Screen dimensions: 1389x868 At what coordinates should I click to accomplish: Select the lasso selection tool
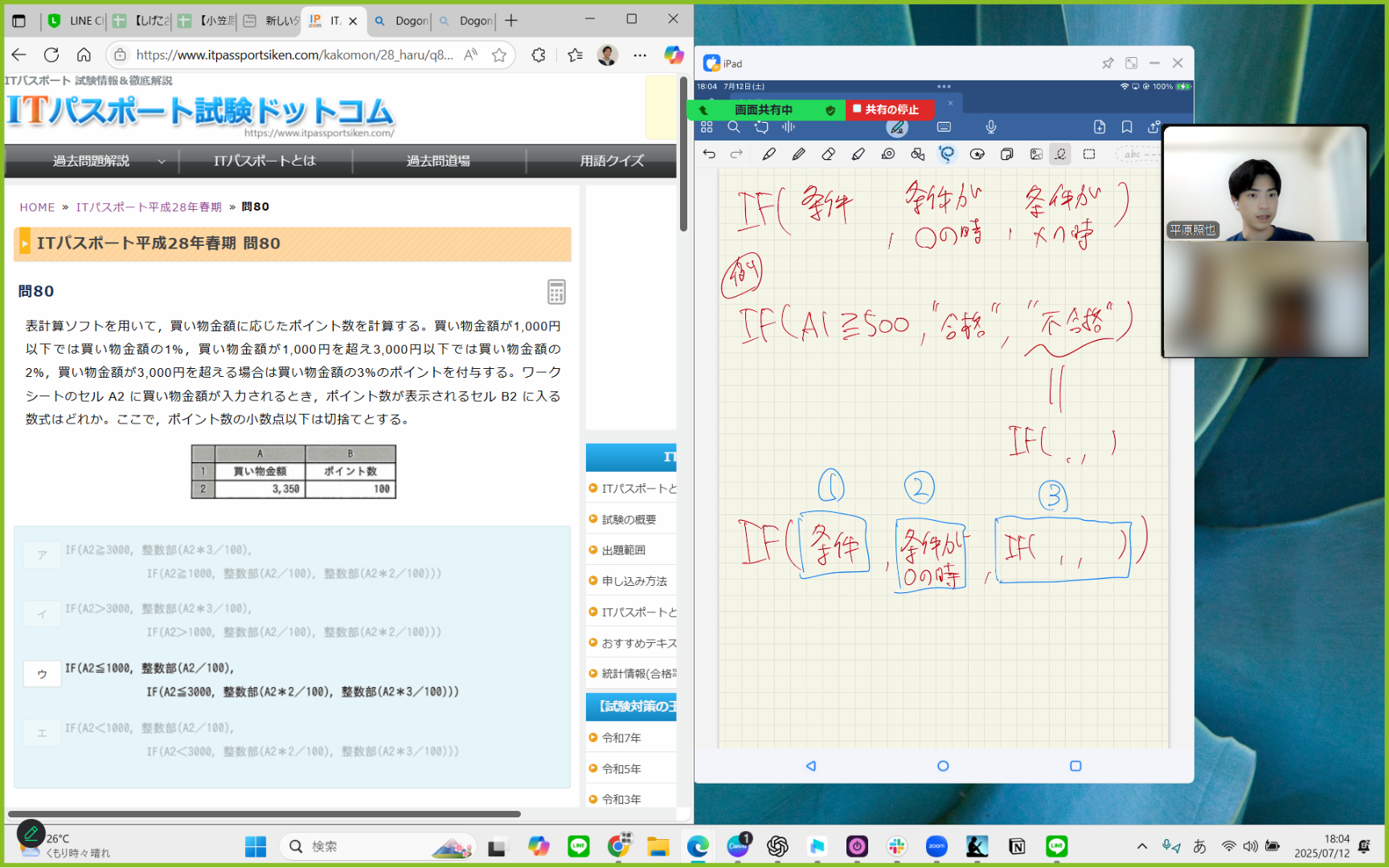click(947, 154)
